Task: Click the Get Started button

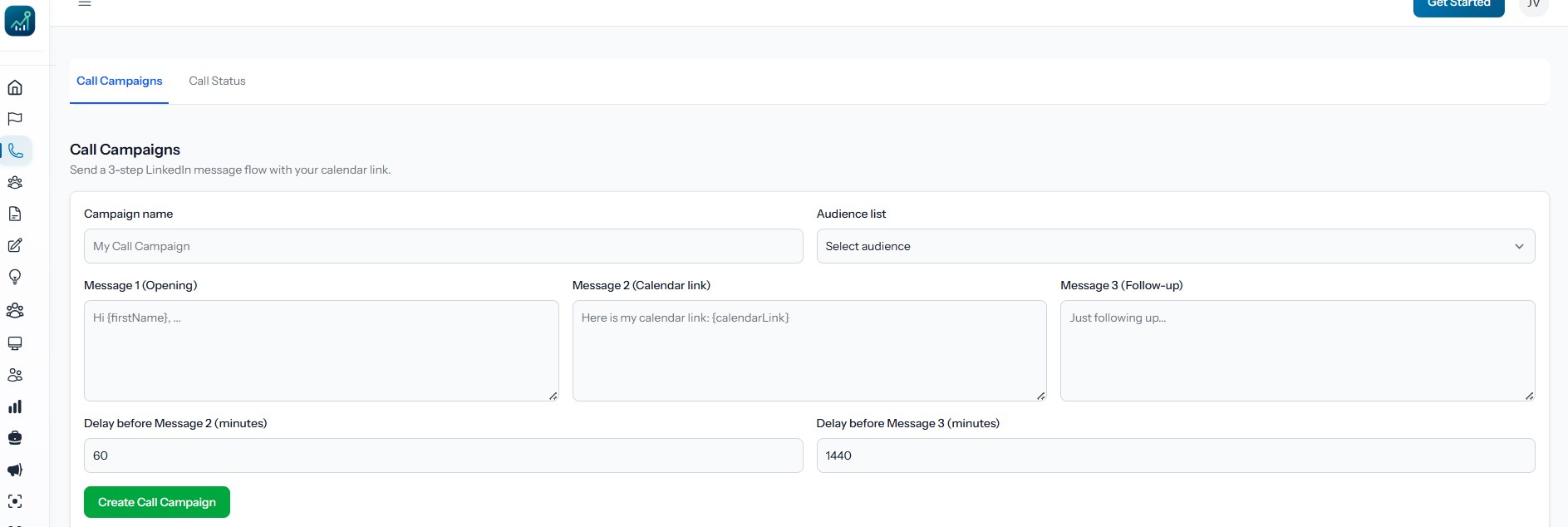Action: tap(1458, 7)
